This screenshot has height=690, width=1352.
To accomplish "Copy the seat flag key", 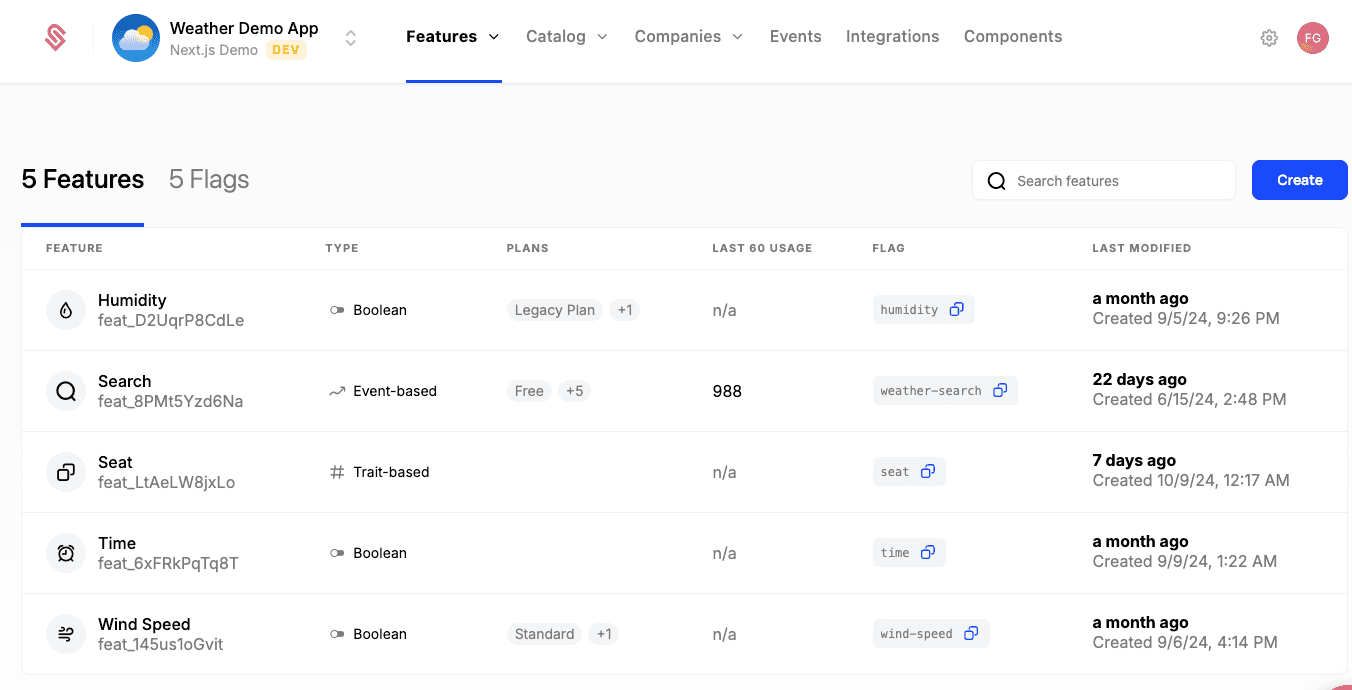I will tap(928, 472).
